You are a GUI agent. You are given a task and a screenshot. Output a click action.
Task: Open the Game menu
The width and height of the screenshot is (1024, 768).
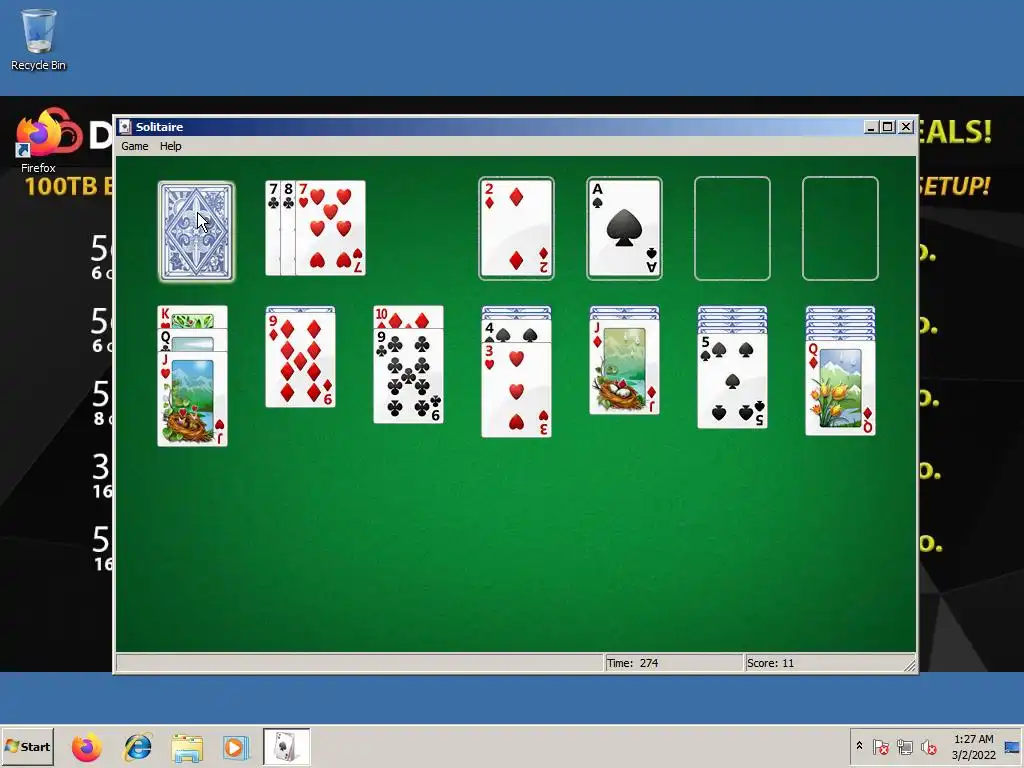point(135,146)
